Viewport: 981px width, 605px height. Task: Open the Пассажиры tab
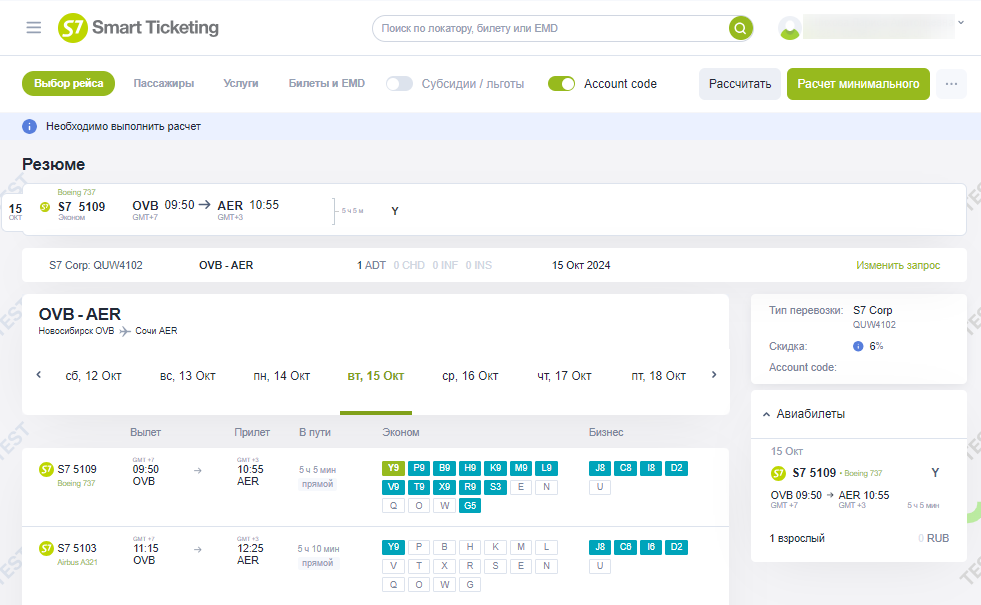(163, 83)
